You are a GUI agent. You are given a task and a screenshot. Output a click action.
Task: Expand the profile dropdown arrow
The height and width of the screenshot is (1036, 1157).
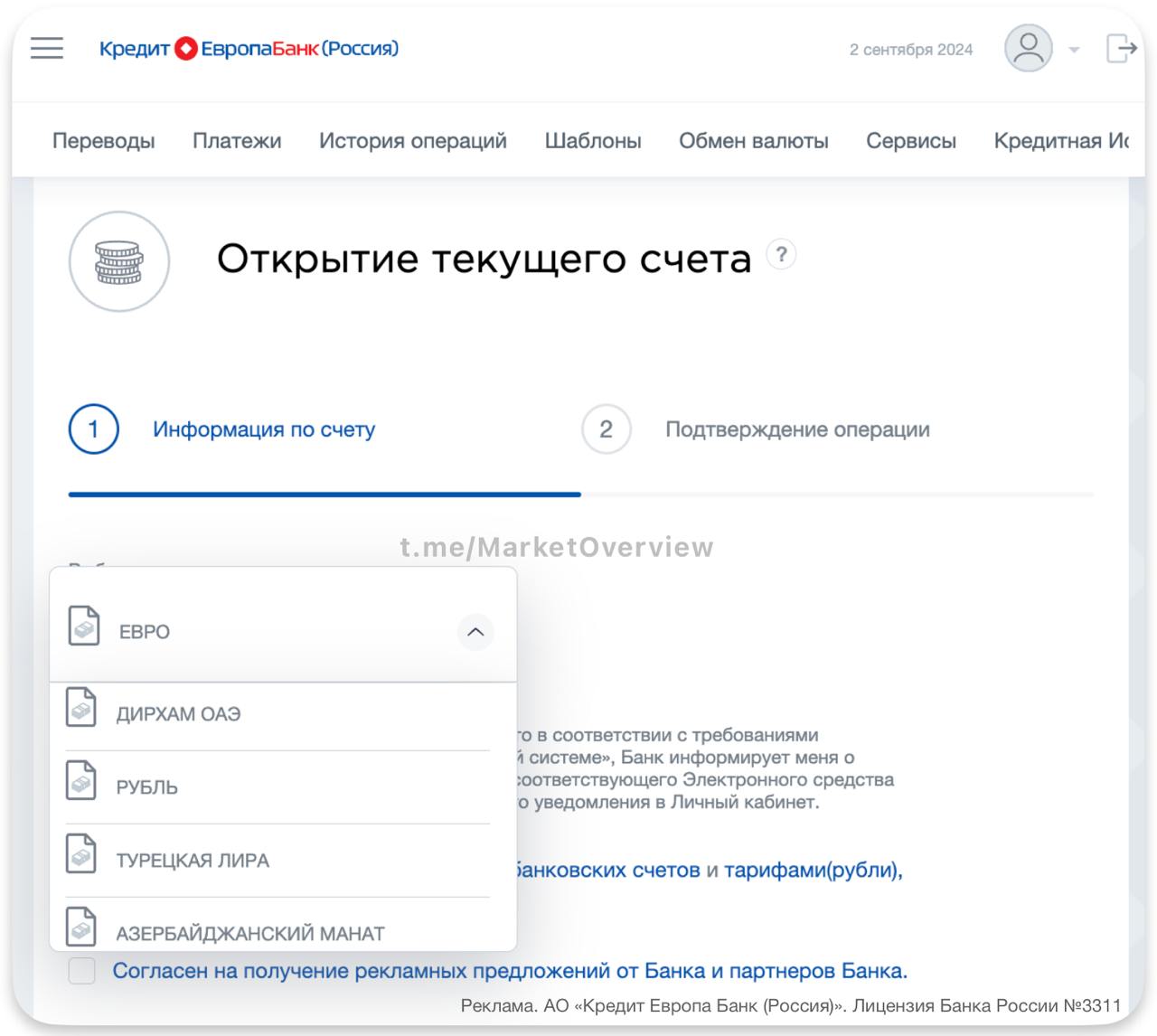tap(1074, 50)
